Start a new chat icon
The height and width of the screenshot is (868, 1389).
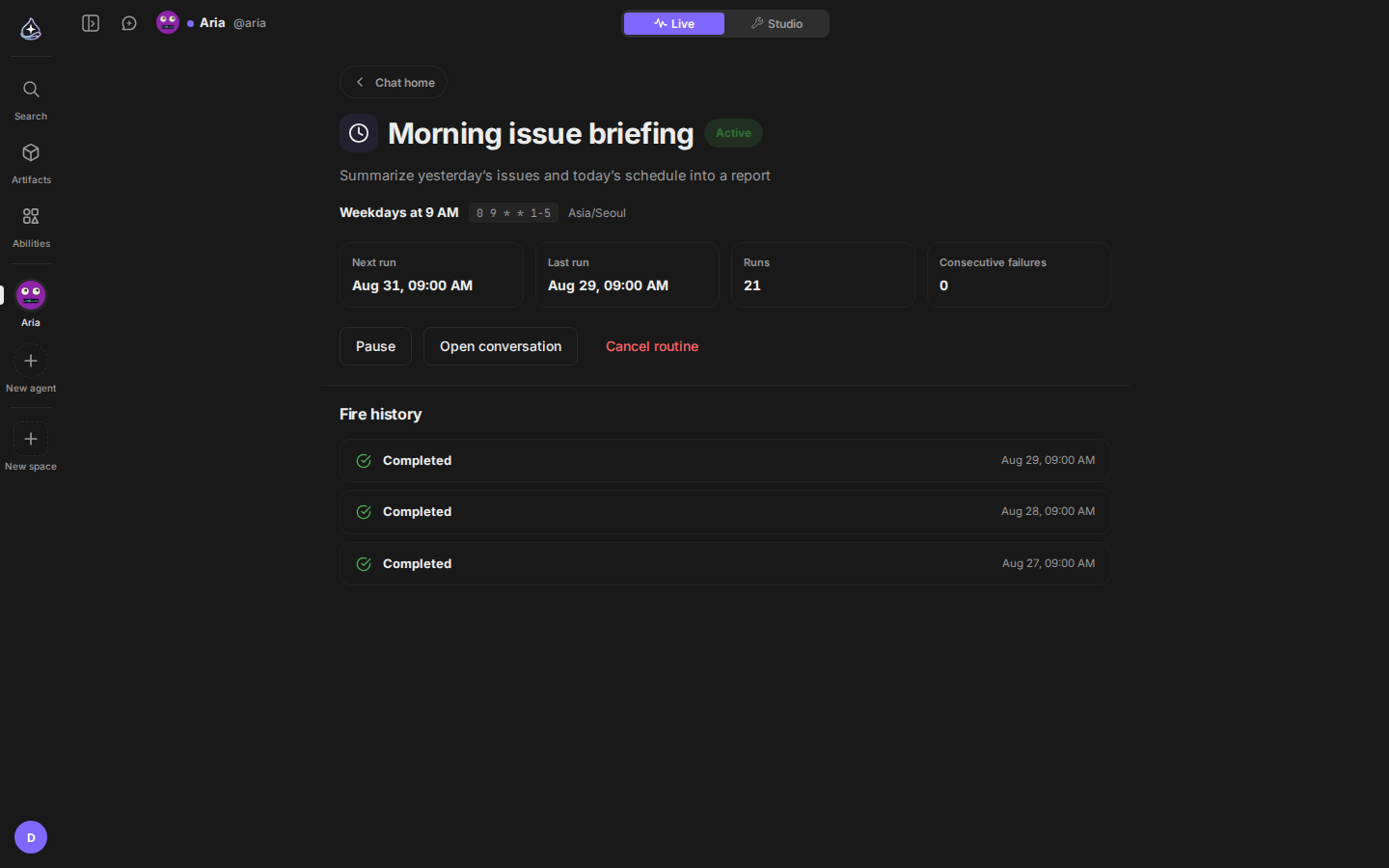129,23
